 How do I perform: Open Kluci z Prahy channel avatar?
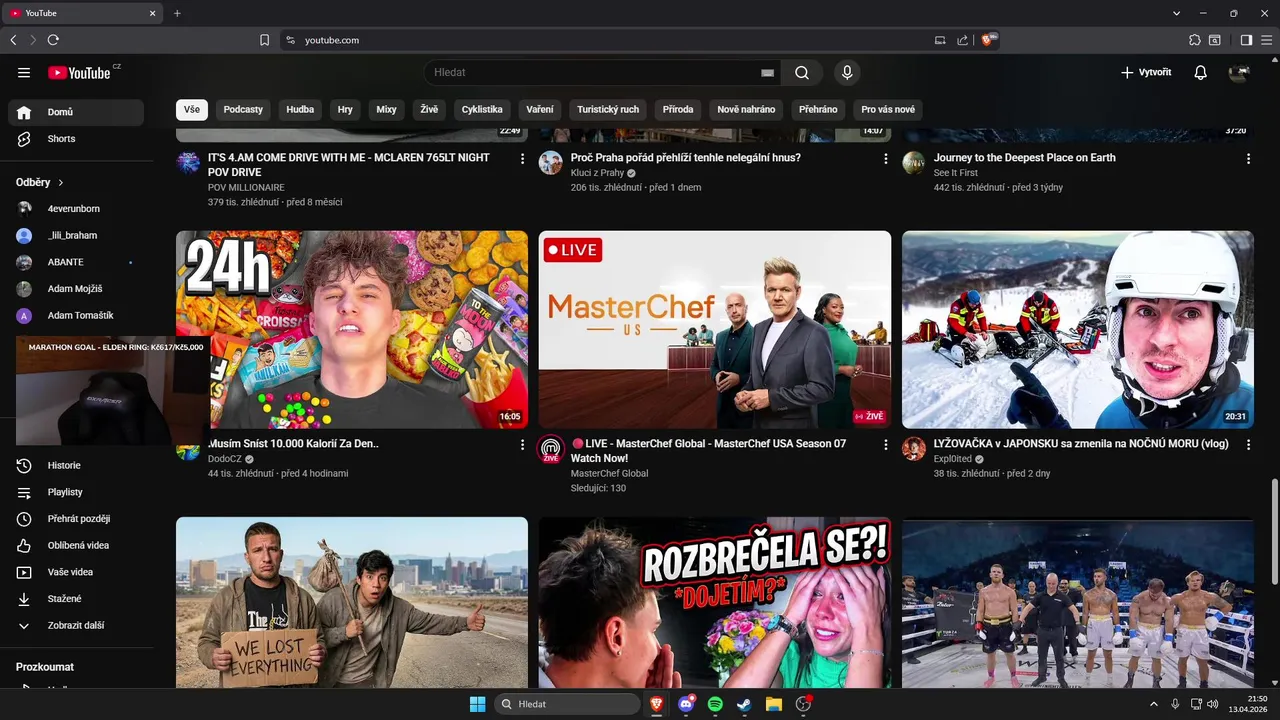[551, 163]
